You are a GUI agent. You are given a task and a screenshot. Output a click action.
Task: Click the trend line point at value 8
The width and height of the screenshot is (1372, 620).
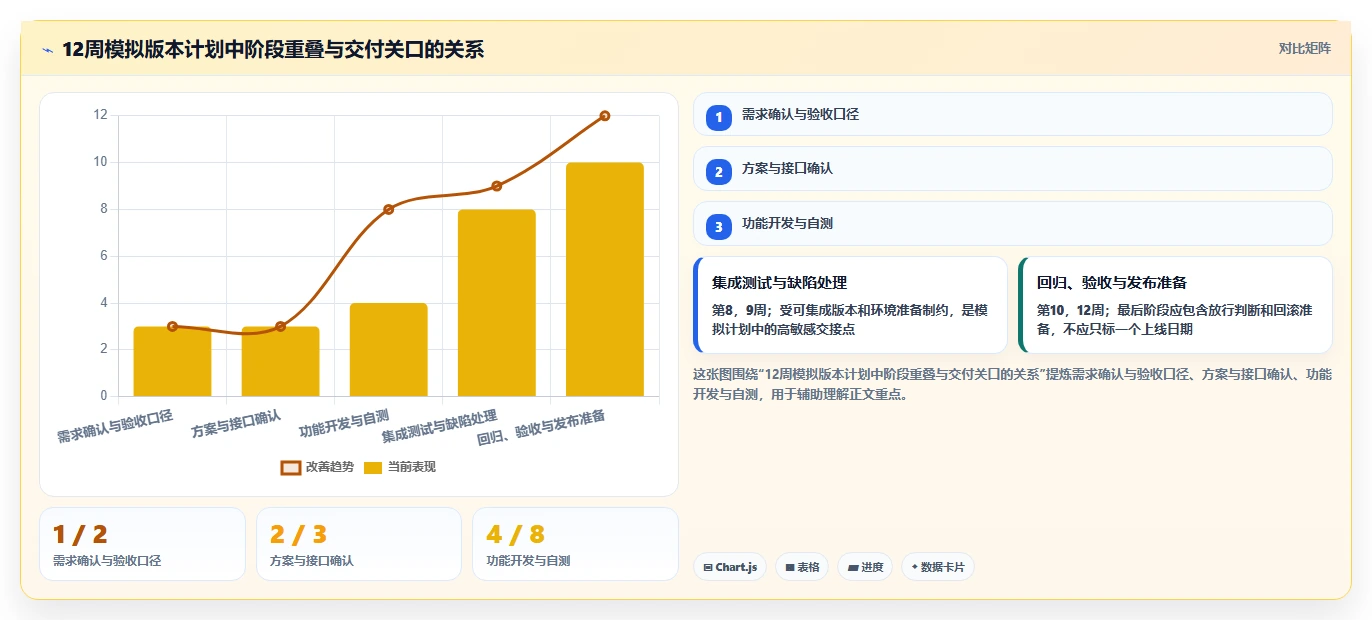tap(388, 209)
